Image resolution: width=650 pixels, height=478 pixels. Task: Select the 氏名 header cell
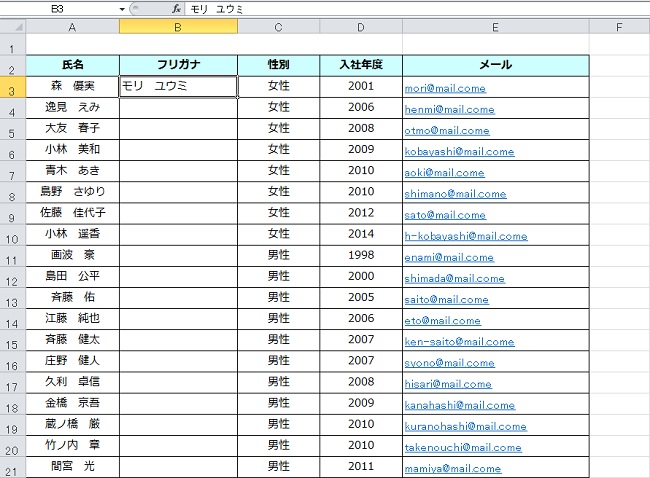72,65
